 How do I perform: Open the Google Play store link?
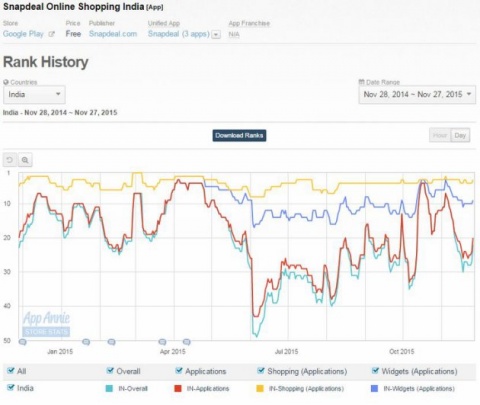[x=23, y=34]
